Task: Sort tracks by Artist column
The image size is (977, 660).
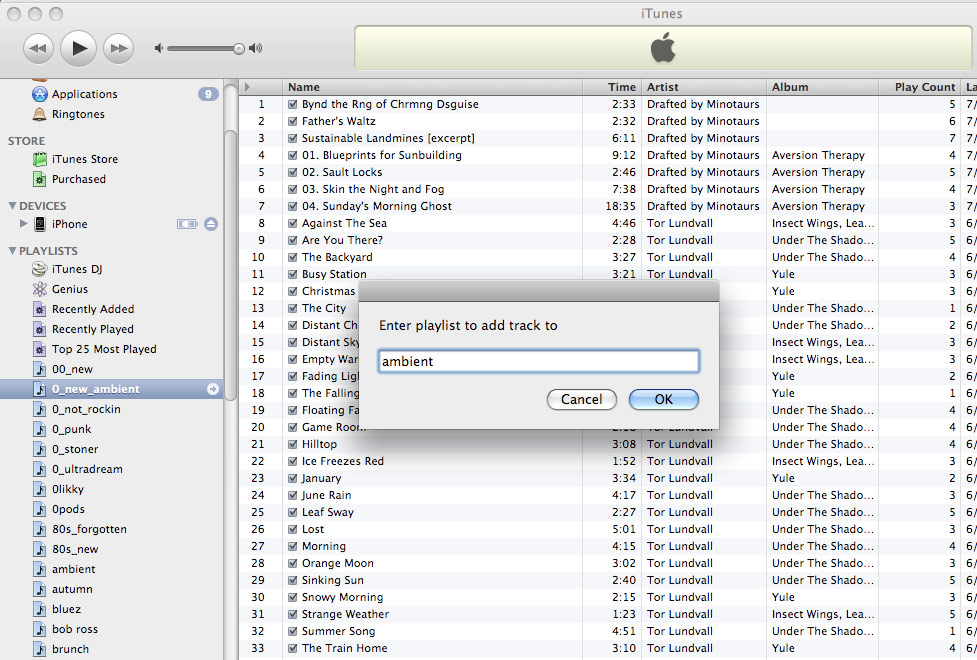Action: pos(703,87)
